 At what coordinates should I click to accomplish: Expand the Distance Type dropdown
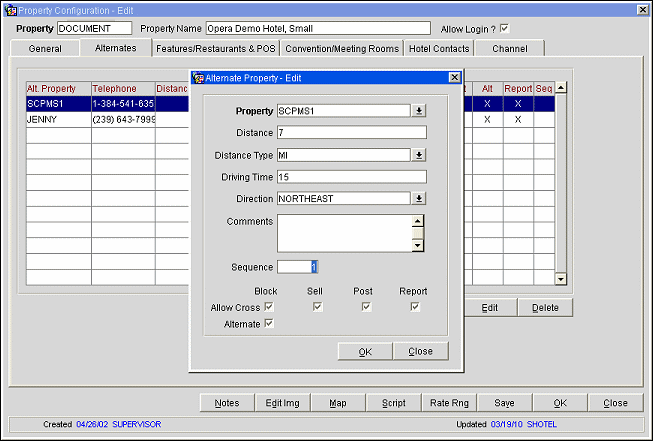[x=419, y=155]
